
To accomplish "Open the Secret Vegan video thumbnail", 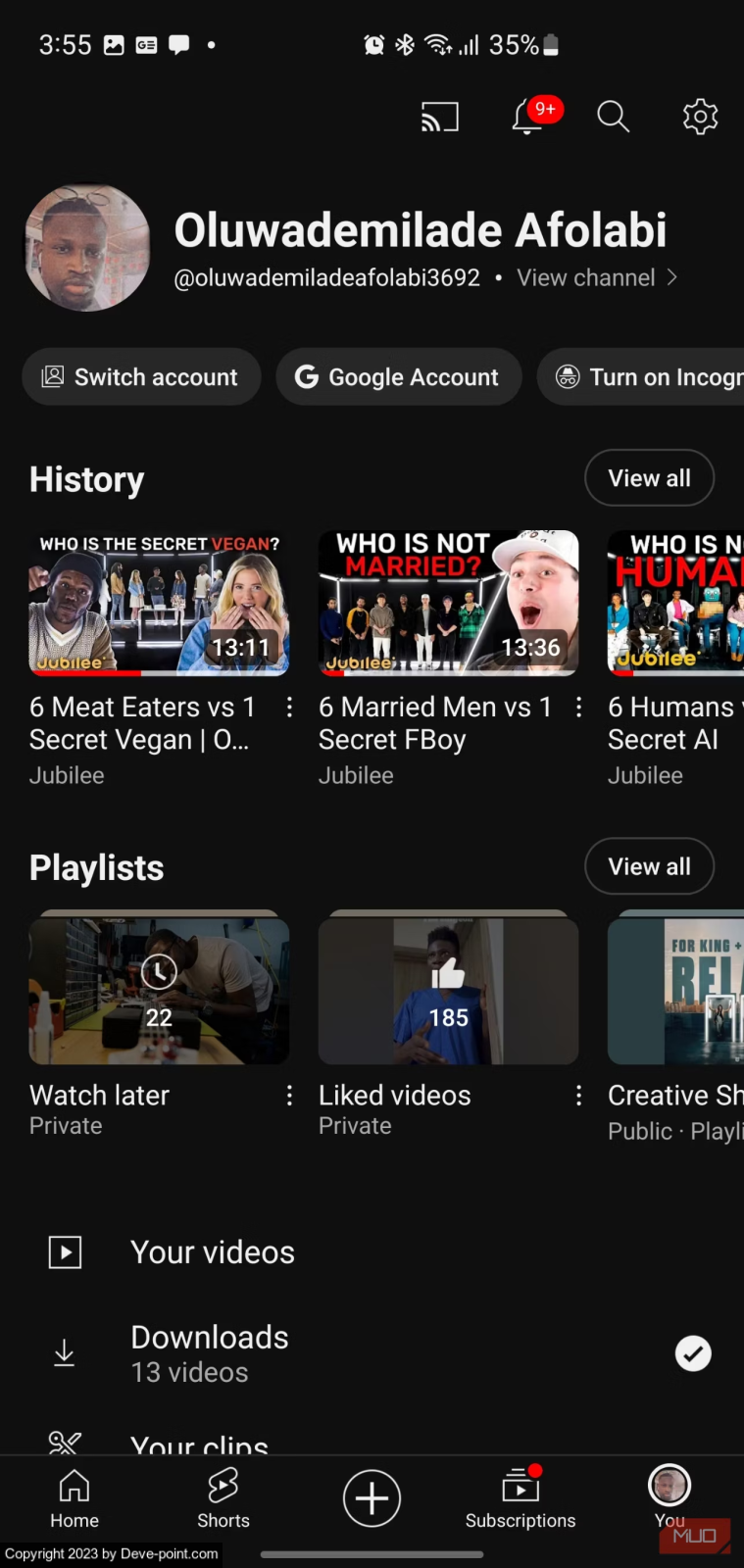I will [159, 603].
